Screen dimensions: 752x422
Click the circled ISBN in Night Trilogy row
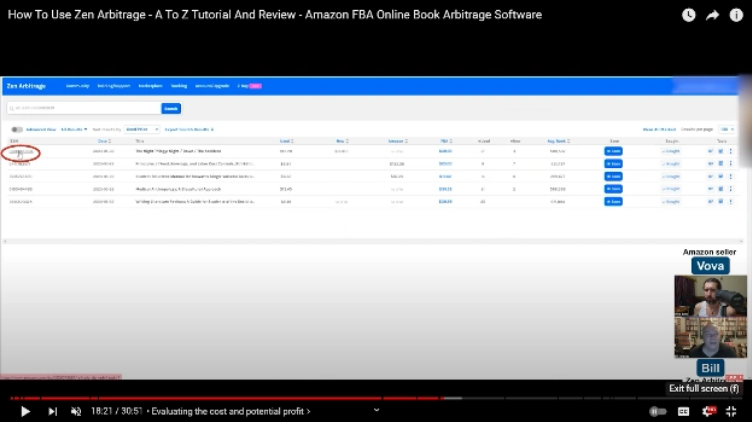(x=21, y=152)
